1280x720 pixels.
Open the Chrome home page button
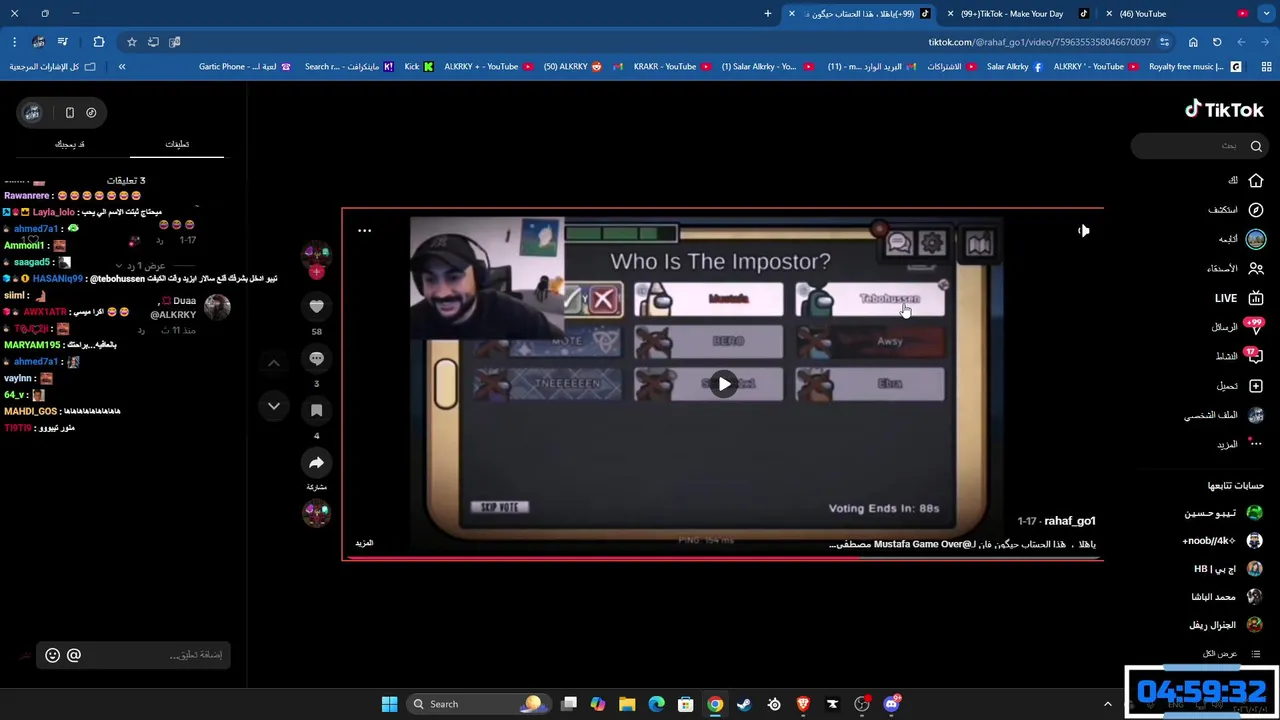coord(1193,42)
